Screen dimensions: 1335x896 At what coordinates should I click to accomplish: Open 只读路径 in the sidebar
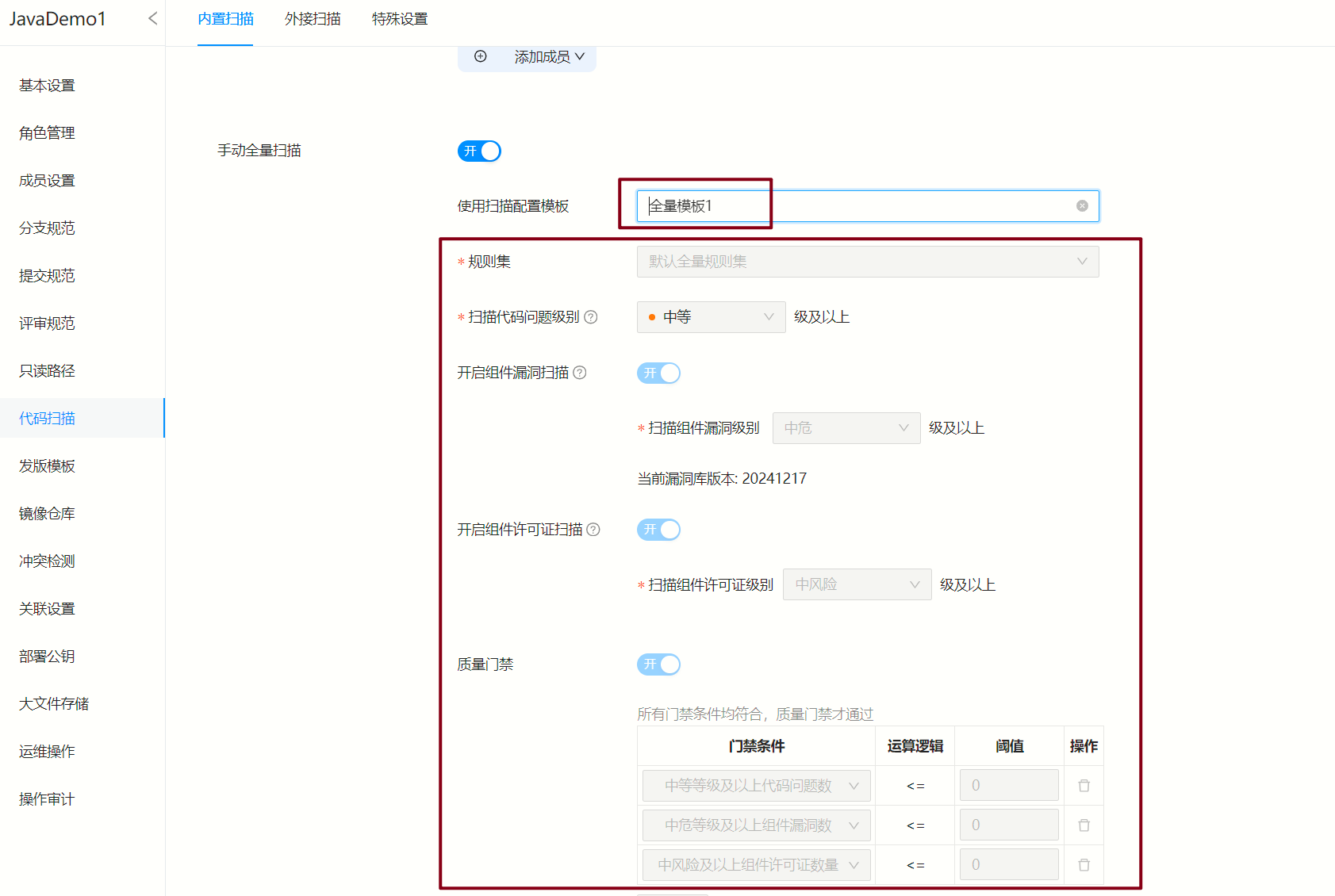[47, 371]
